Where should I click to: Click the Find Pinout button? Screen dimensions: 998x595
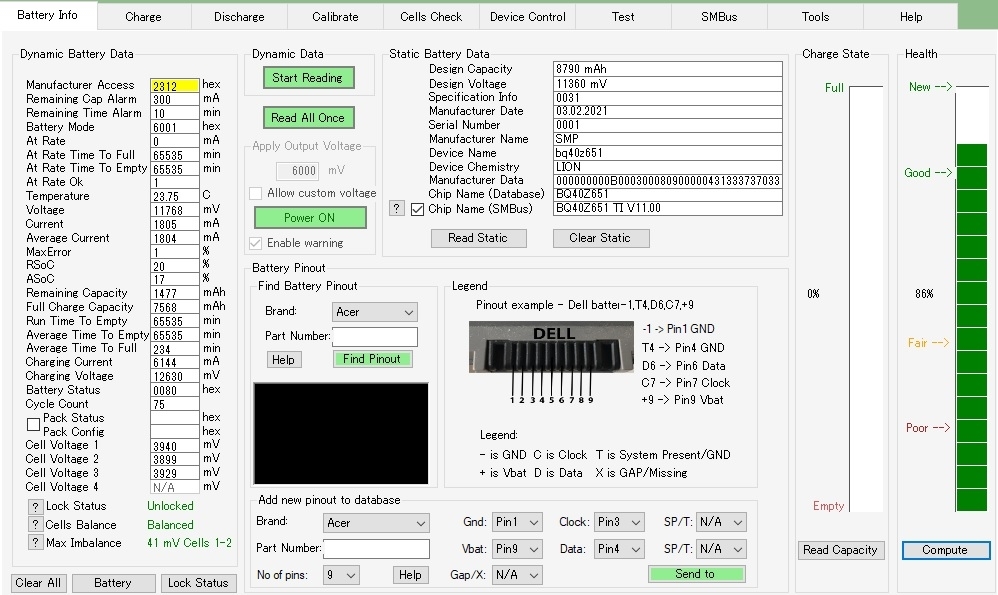(371, 359)
